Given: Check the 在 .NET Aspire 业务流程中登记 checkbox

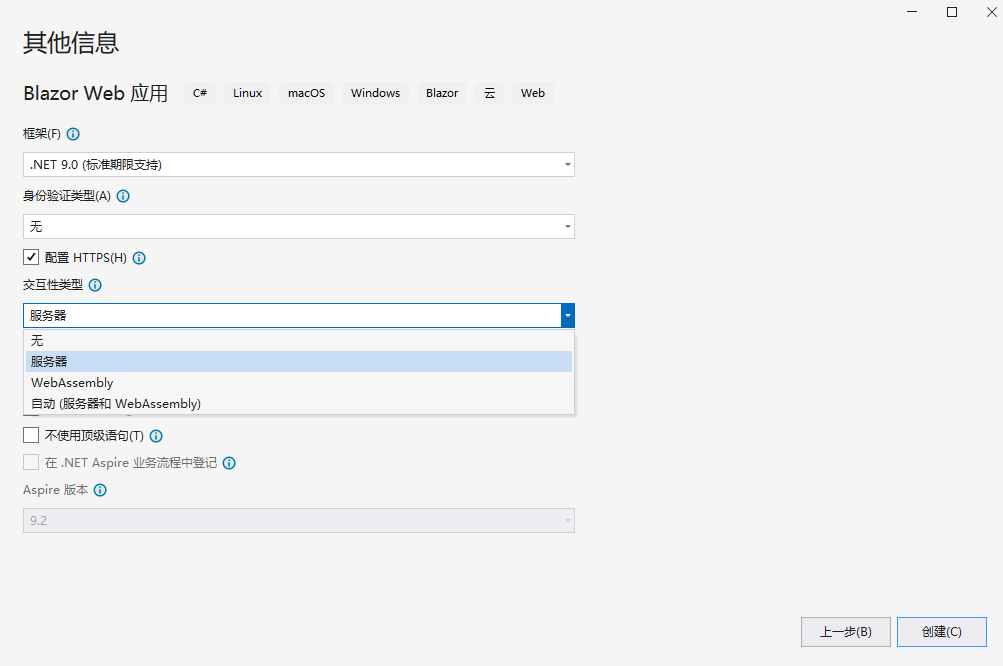Looking at the screenshot, I should tap(31, 462).
